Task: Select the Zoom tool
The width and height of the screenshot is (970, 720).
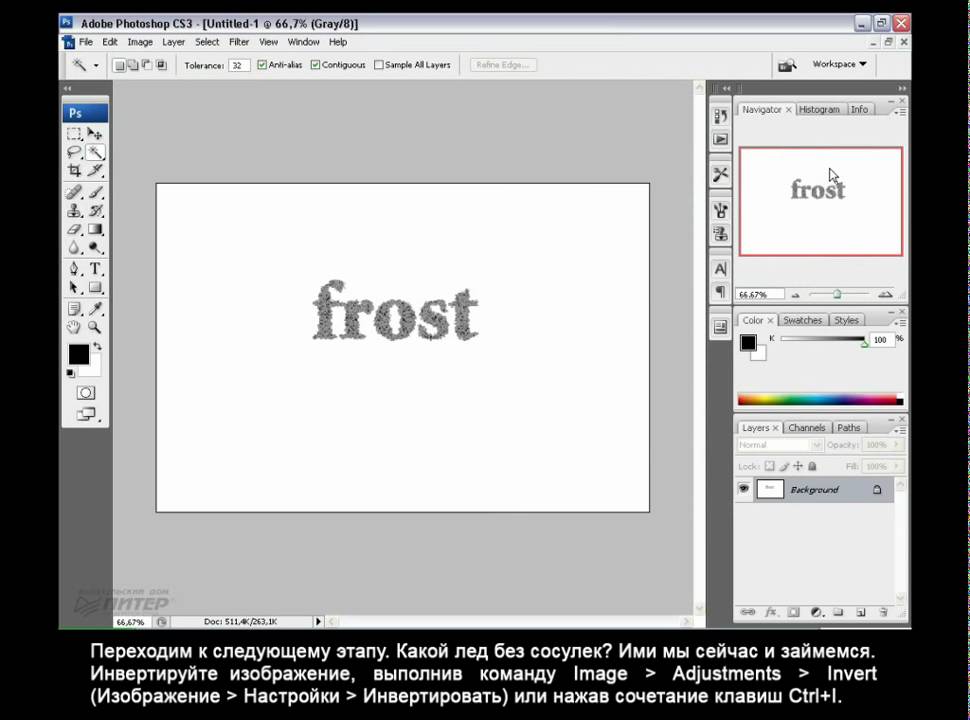Action: (95, 327)
